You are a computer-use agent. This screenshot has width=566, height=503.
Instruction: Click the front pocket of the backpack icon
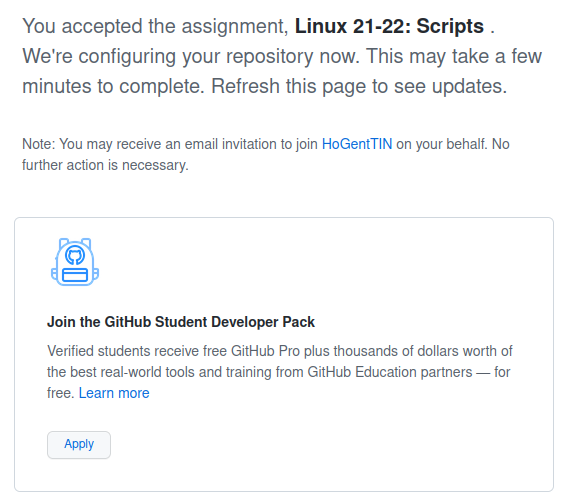pos(75,275)
